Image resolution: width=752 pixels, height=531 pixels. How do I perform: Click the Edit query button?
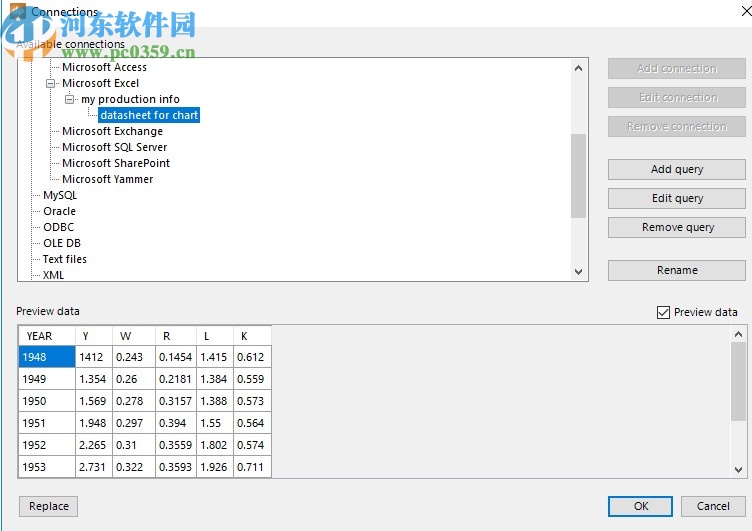click(677, 198)
